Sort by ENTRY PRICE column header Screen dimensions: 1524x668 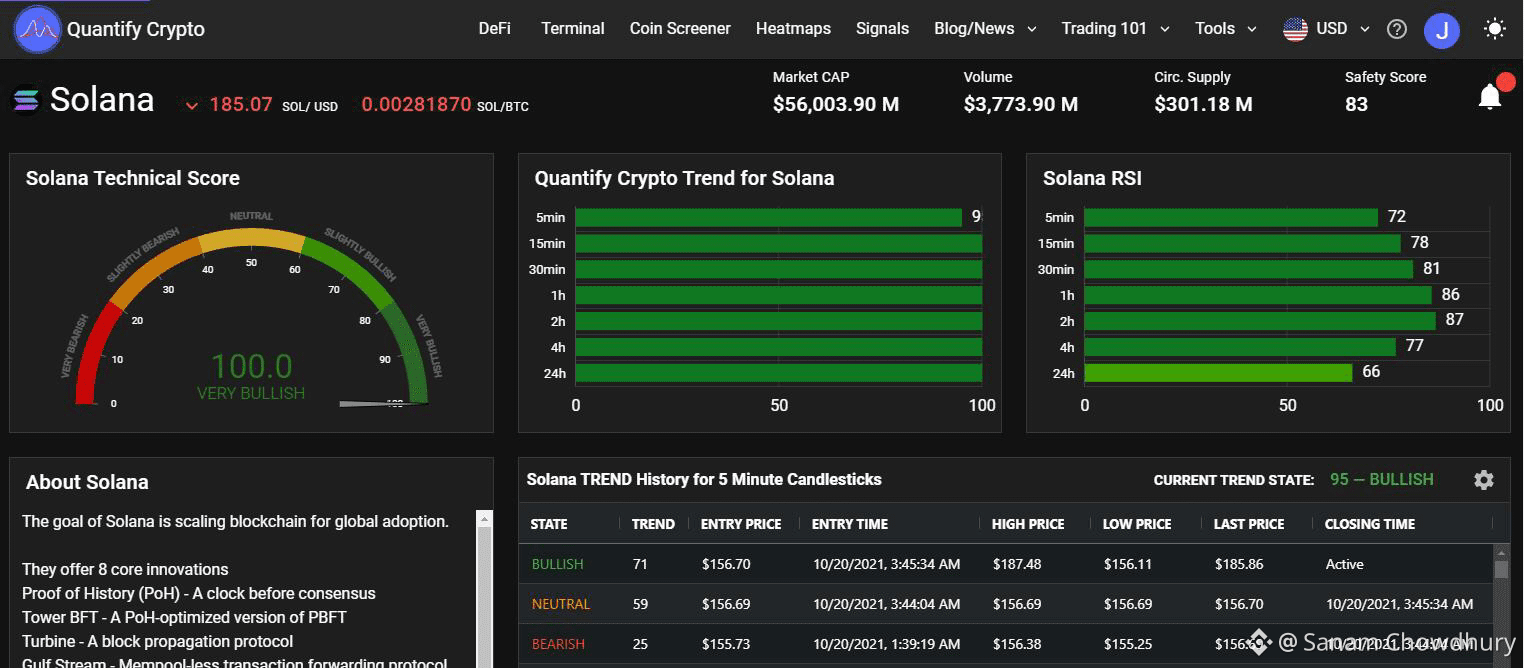(x=741, y=524)
